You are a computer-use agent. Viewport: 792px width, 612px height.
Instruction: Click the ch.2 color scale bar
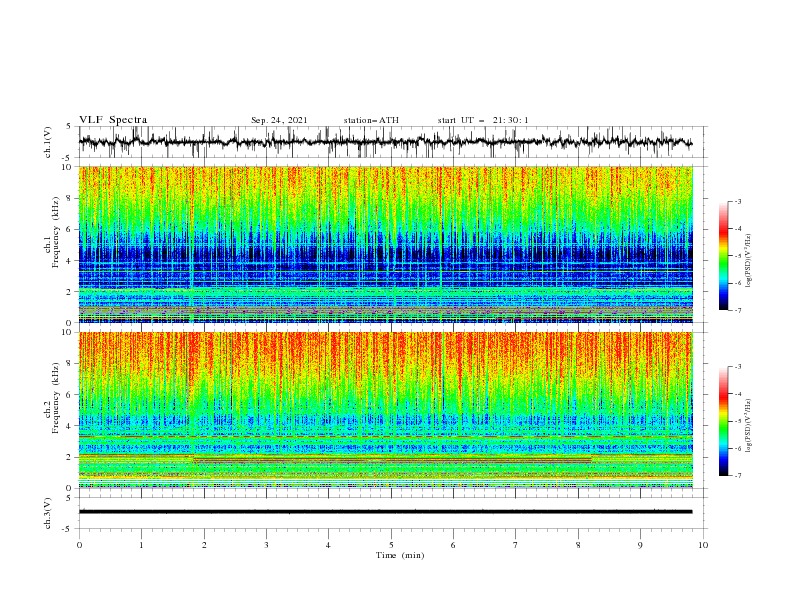tap(723, 421)
